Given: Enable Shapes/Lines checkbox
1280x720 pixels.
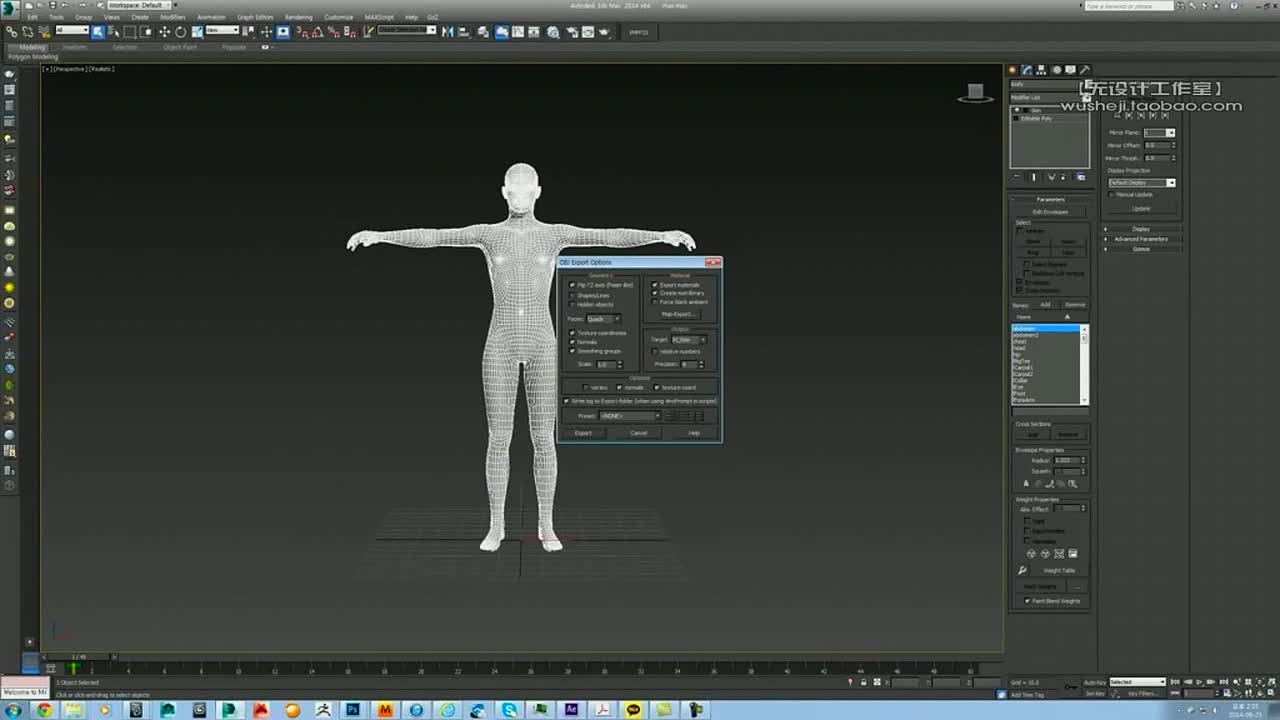Looking at the screenshot, I should 573,295.
